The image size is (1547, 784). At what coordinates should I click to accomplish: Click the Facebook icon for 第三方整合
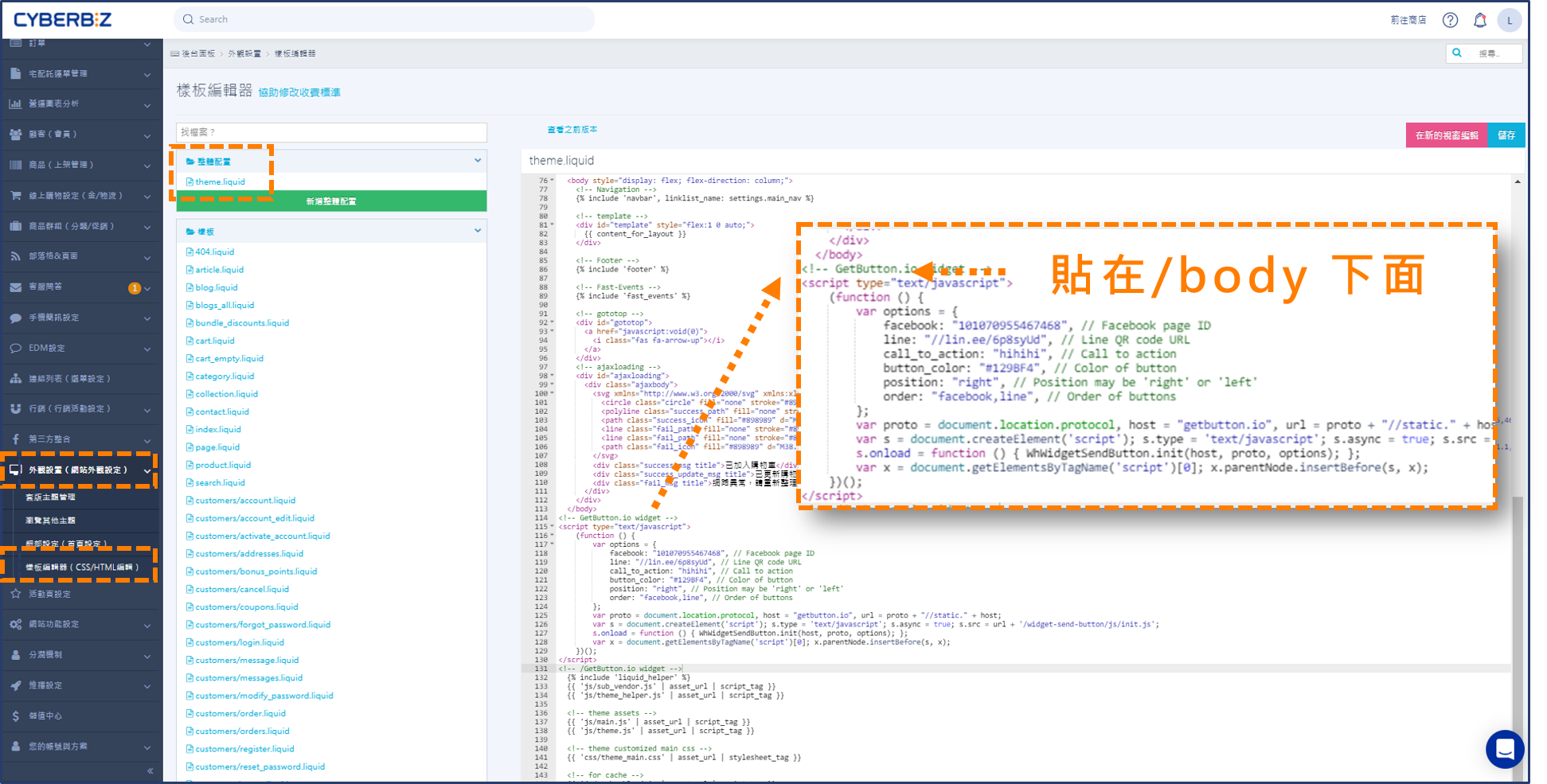tap(16, 439)
